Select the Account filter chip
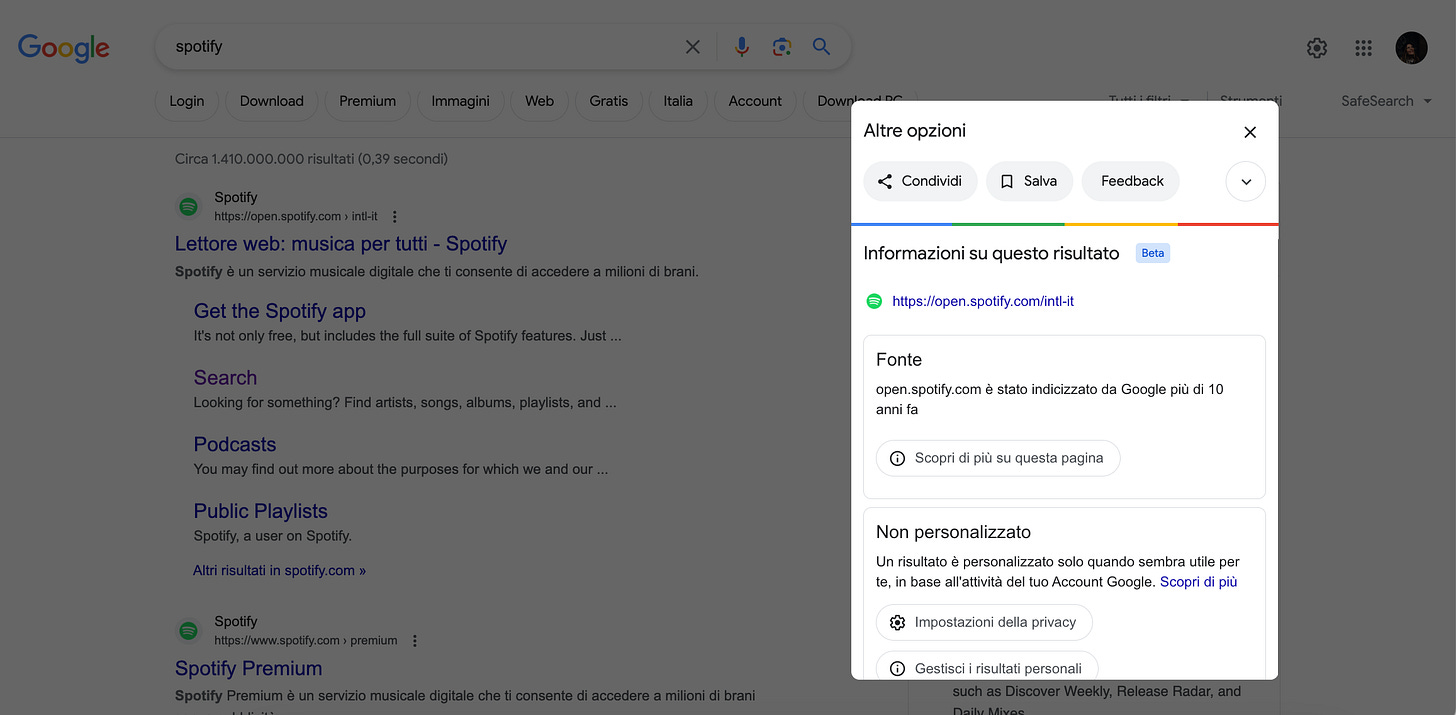Screen dimensions: 1456x715 pos(755,101)
